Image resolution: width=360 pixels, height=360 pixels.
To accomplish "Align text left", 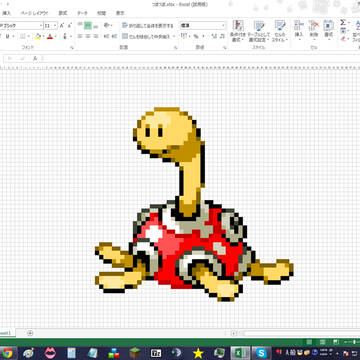I will pos(80,36).
